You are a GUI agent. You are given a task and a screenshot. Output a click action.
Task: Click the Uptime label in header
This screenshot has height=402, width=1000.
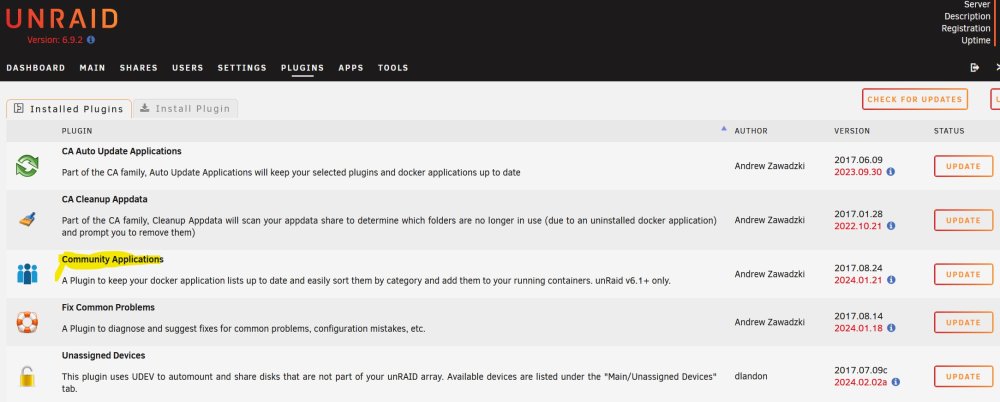click(976, 40)
